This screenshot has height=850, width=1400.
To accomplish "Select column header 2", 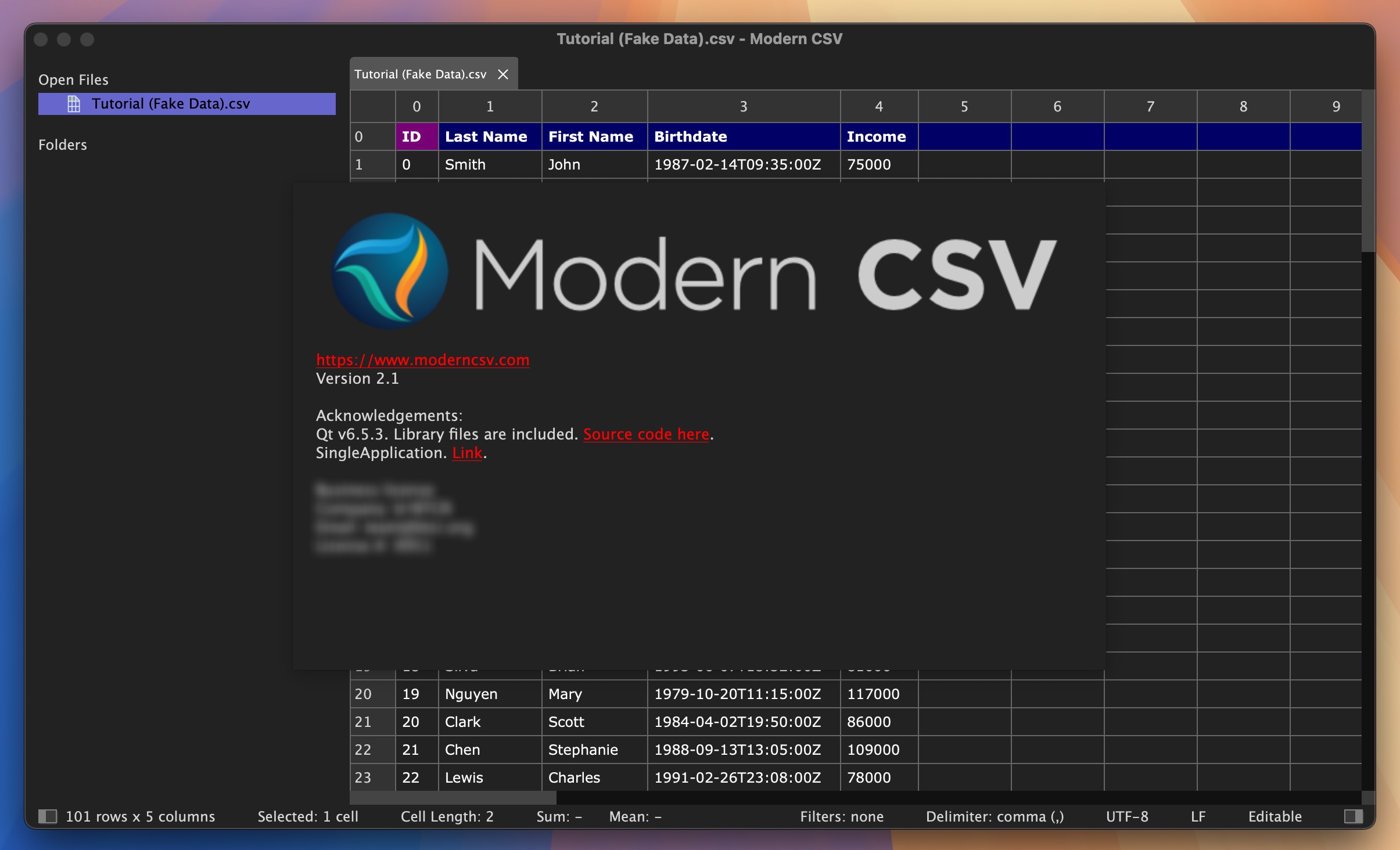I will (595, 106).
